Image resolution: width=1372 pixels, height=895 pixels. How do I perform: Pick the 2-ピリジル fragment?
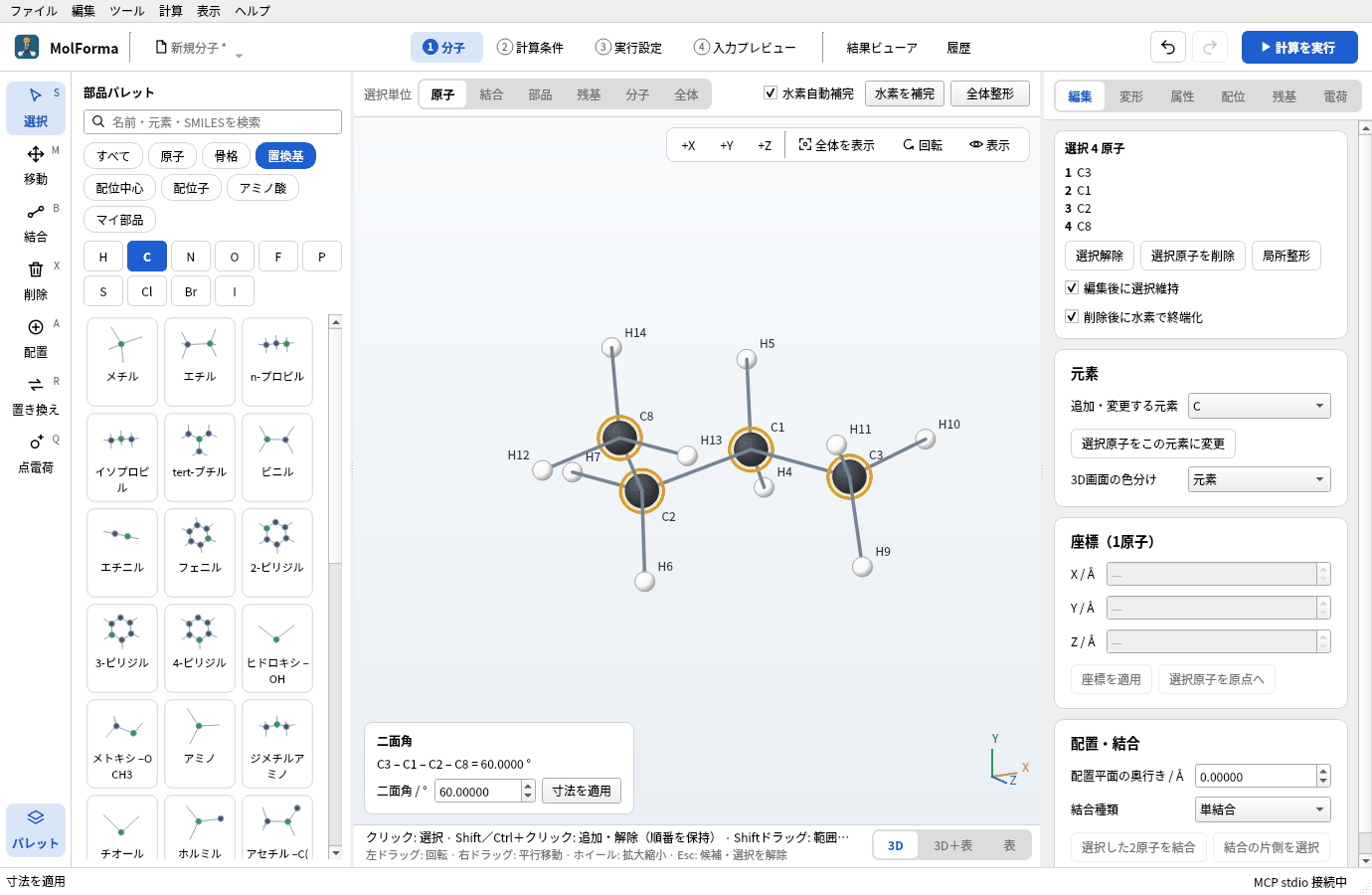(x=277, y=552)
